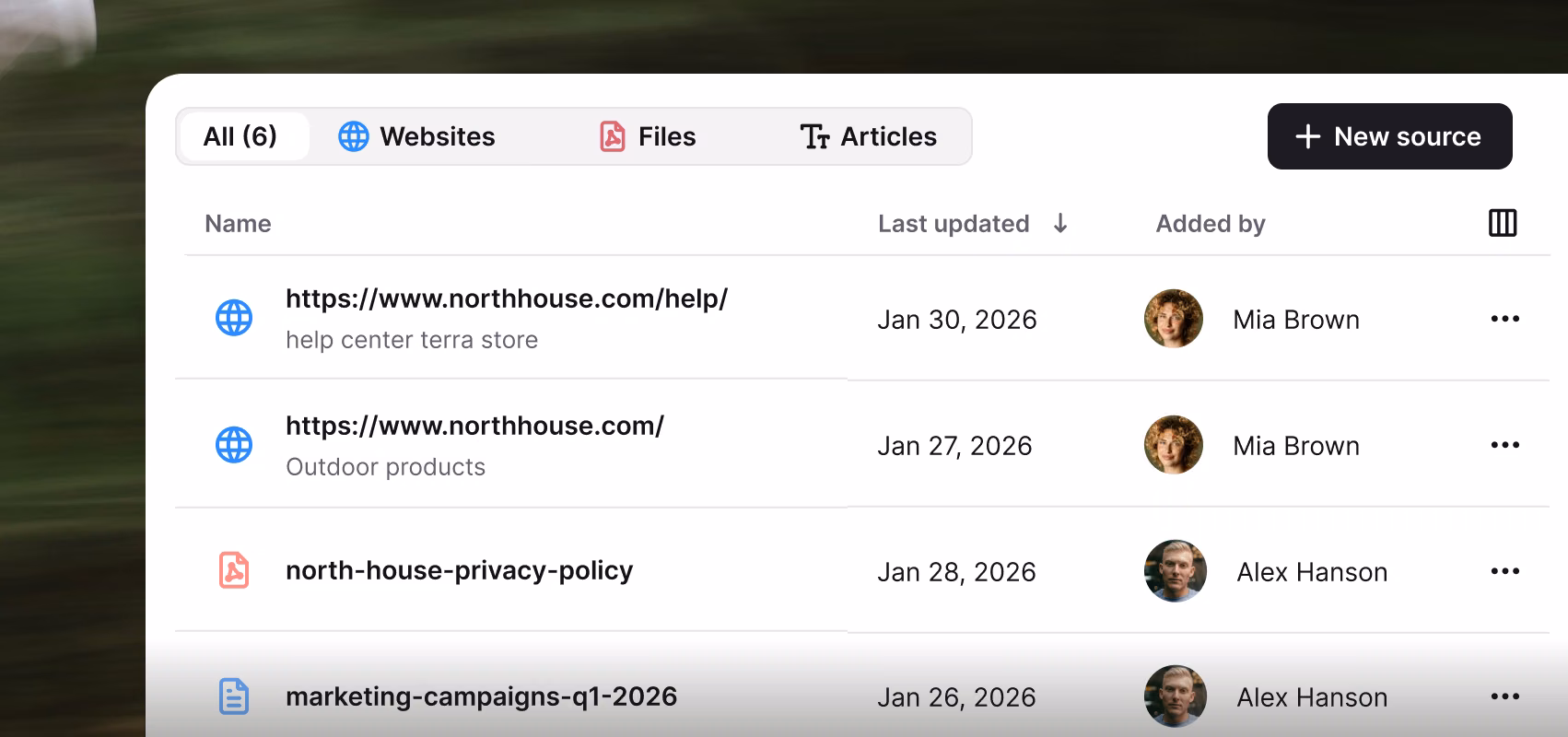1568x737 pixels.
Task: Click the Name column header
Action: point(238,224)
